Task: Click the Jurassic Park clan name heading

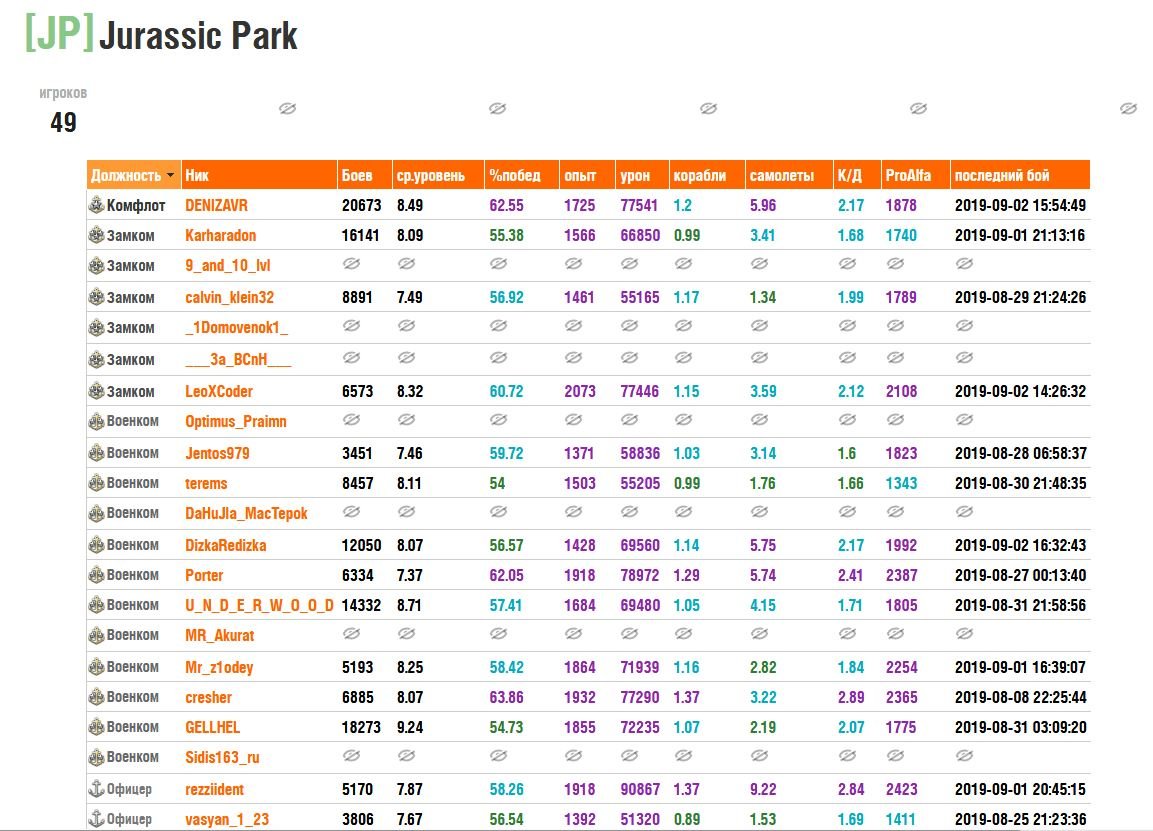Action: (199, 35)
